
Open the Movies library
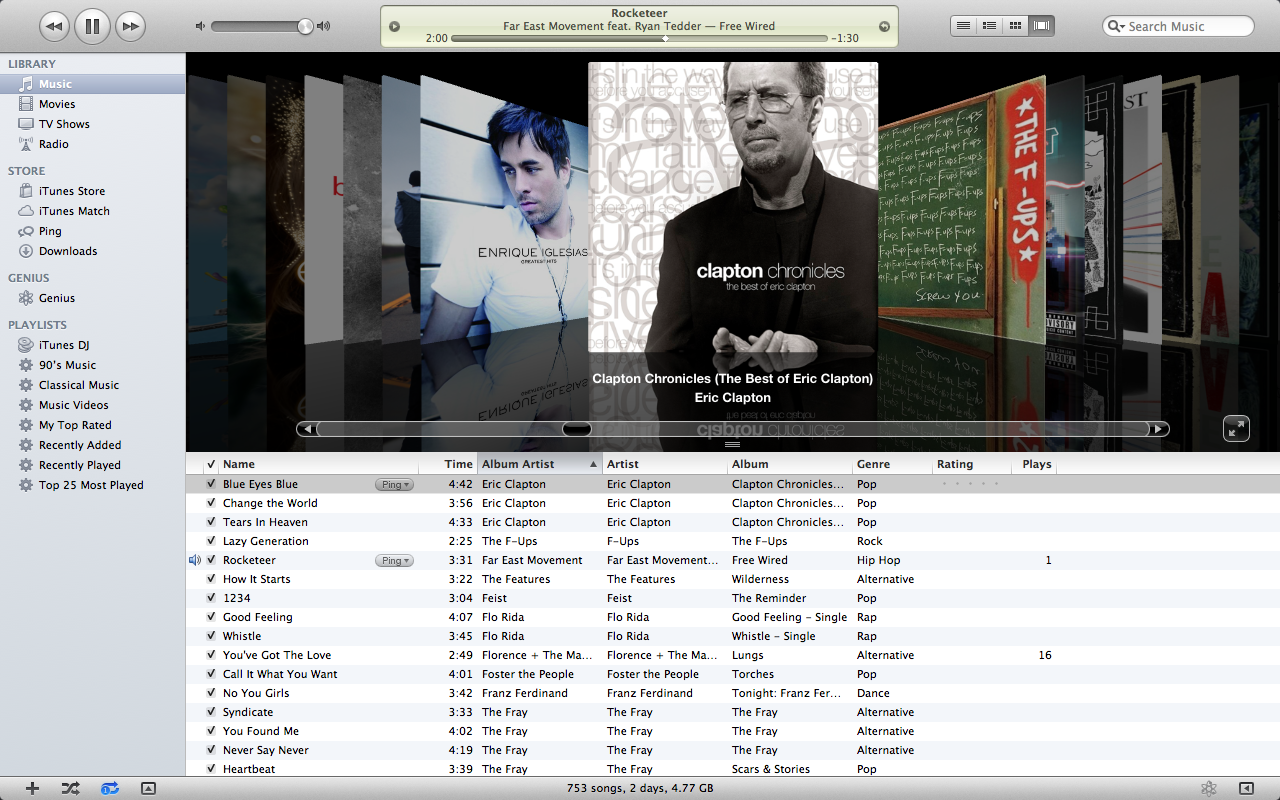tap(92, 104)
